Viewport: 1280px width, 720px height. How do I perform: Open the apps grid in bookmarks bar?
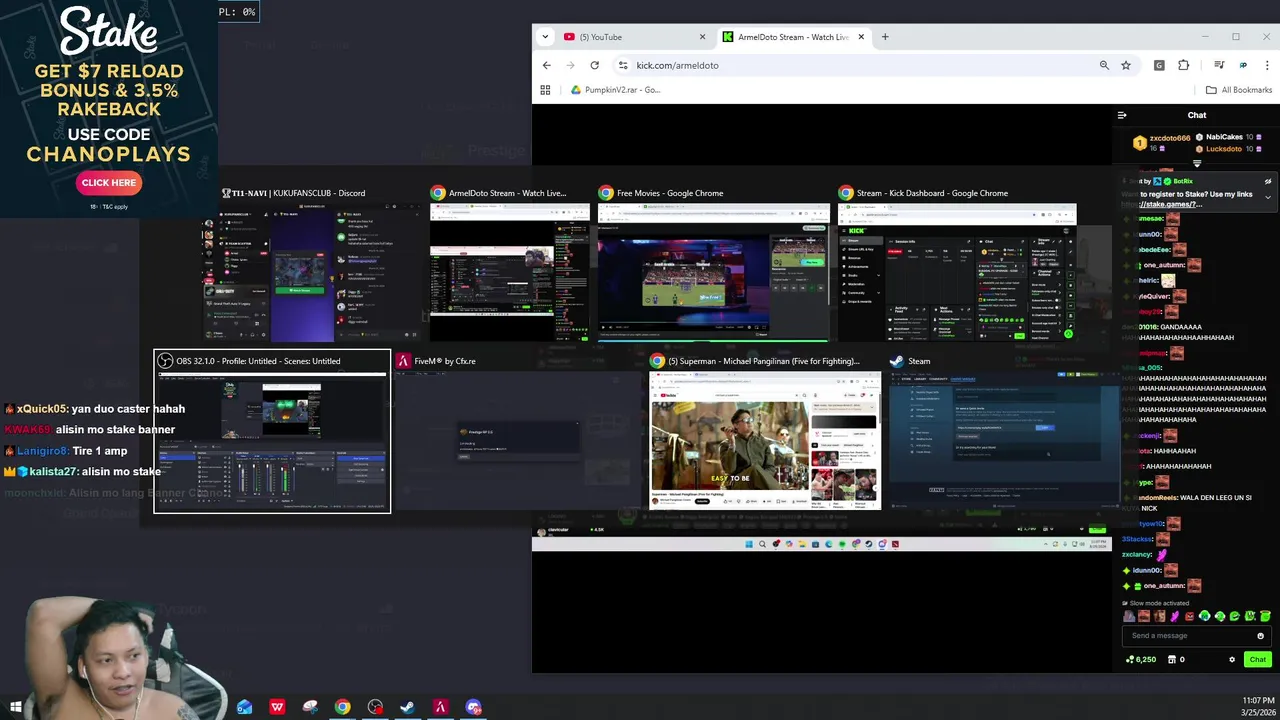545,90
